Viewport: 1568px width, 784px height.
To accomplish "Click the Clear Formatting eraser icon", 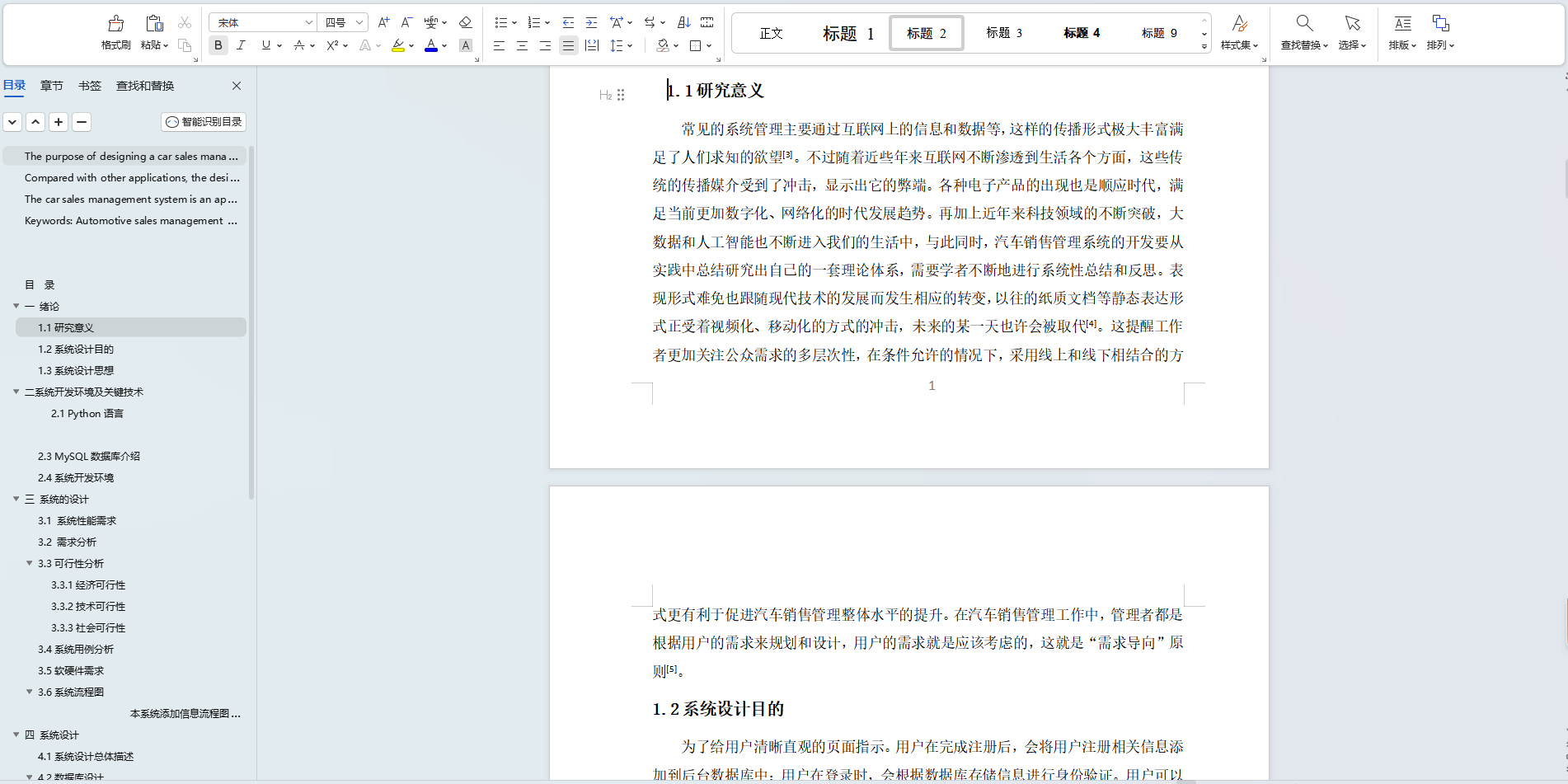I will (x=466, y=22).
